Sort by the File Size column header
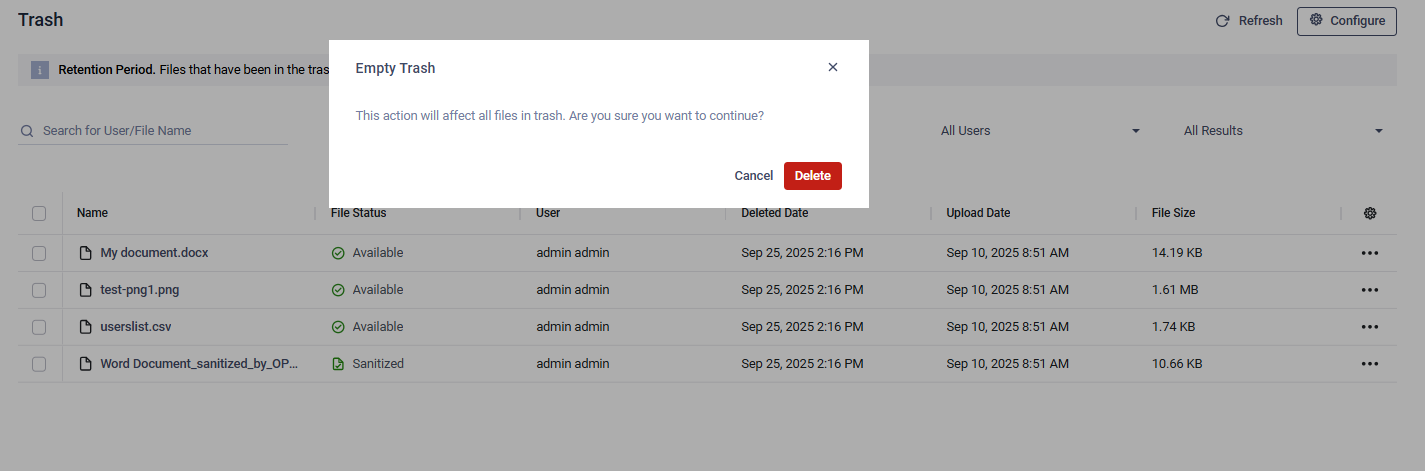Image resolution: width=1425 pixels, height=471 pixels. [x=1173, y=213]
